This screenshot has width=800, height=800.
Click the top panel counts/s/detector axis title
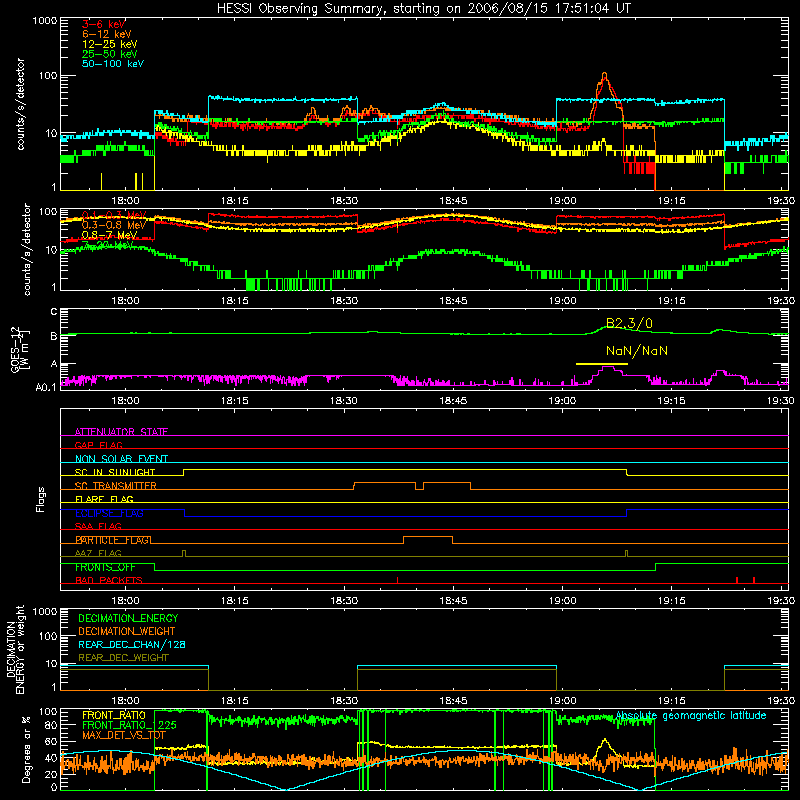(x=20, y=104)
